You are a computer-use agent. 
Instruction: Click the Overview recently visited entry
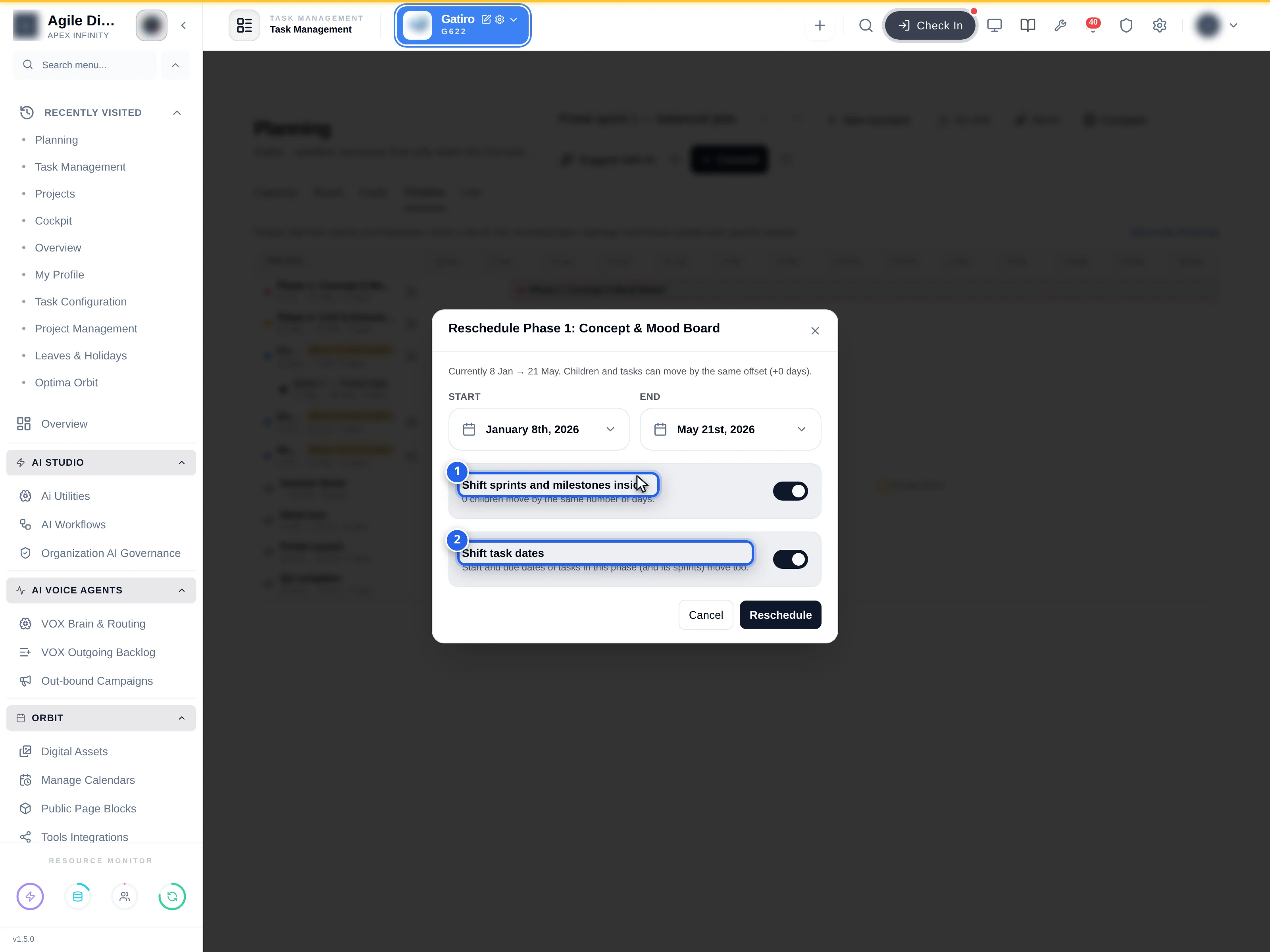point(58,248)
